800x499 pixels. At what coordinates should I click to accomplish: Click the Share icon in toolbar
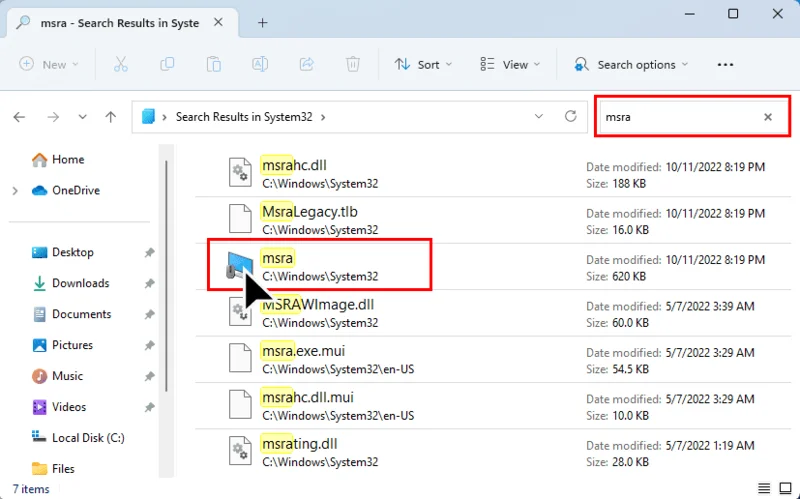[306, 64]
